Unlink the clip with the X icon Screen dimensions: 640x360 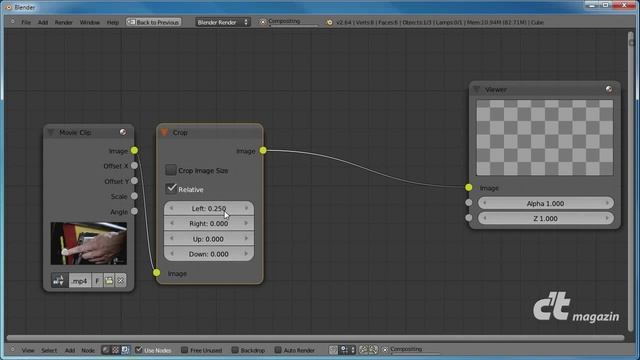(x=120, y=281)
